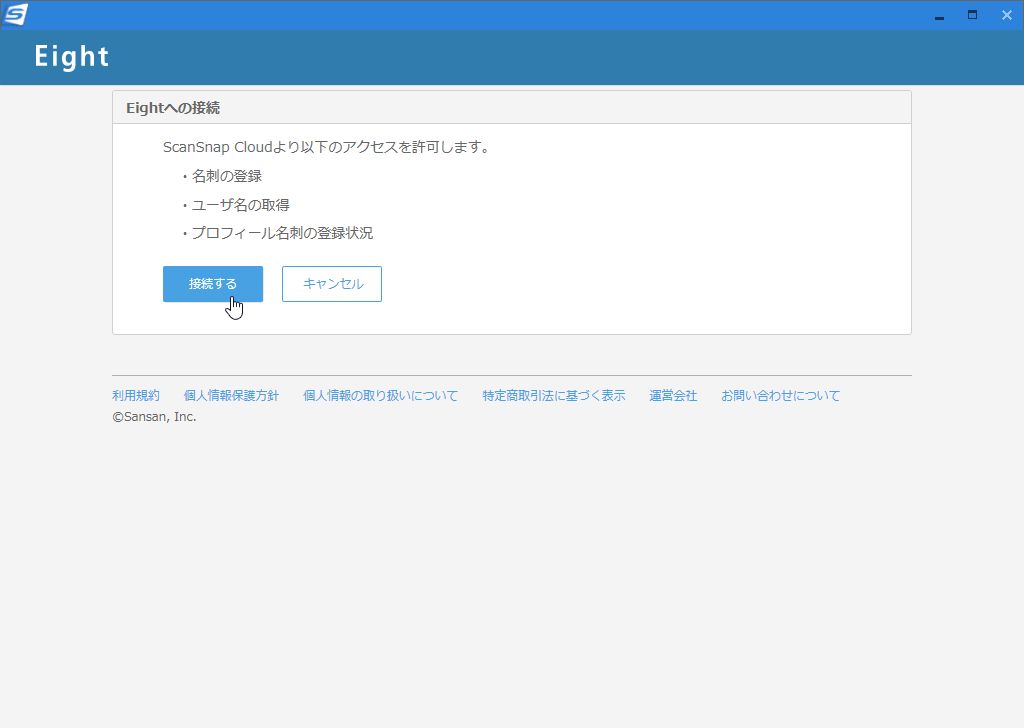Open the お問い合わせについて contact link

(780, 396)
